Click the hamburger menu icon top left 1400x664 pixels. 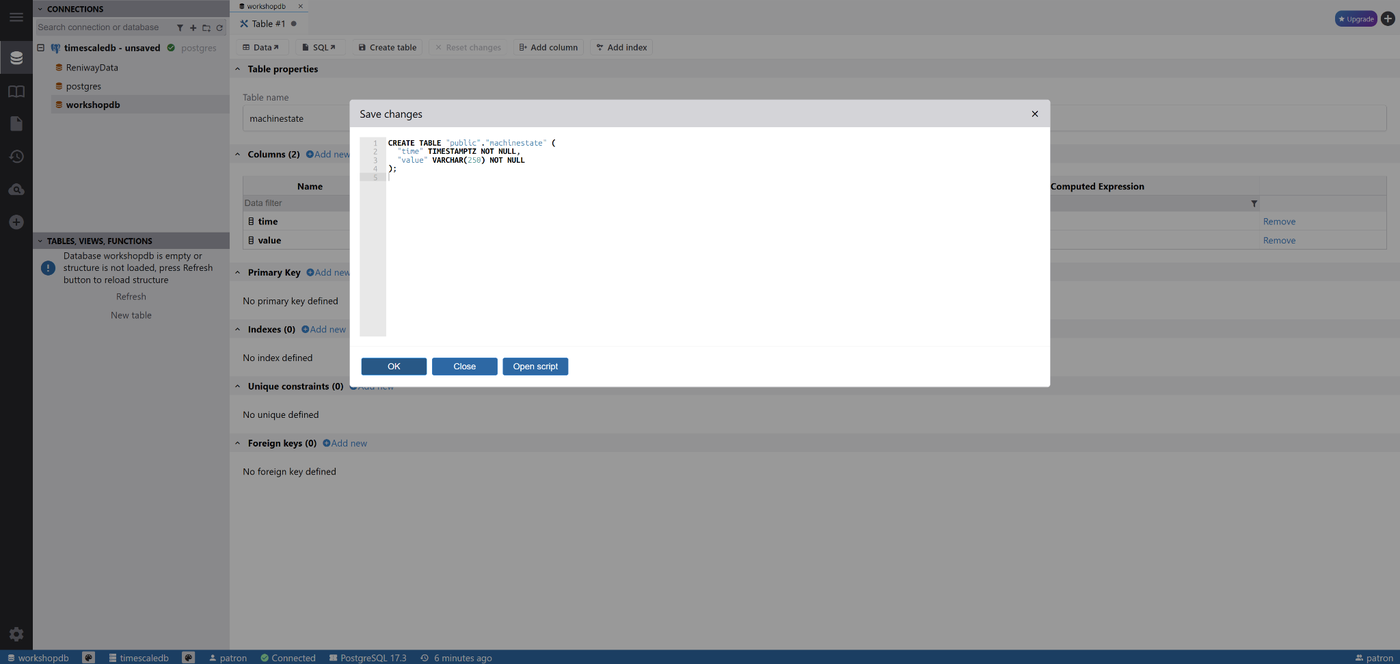(16, 17)
